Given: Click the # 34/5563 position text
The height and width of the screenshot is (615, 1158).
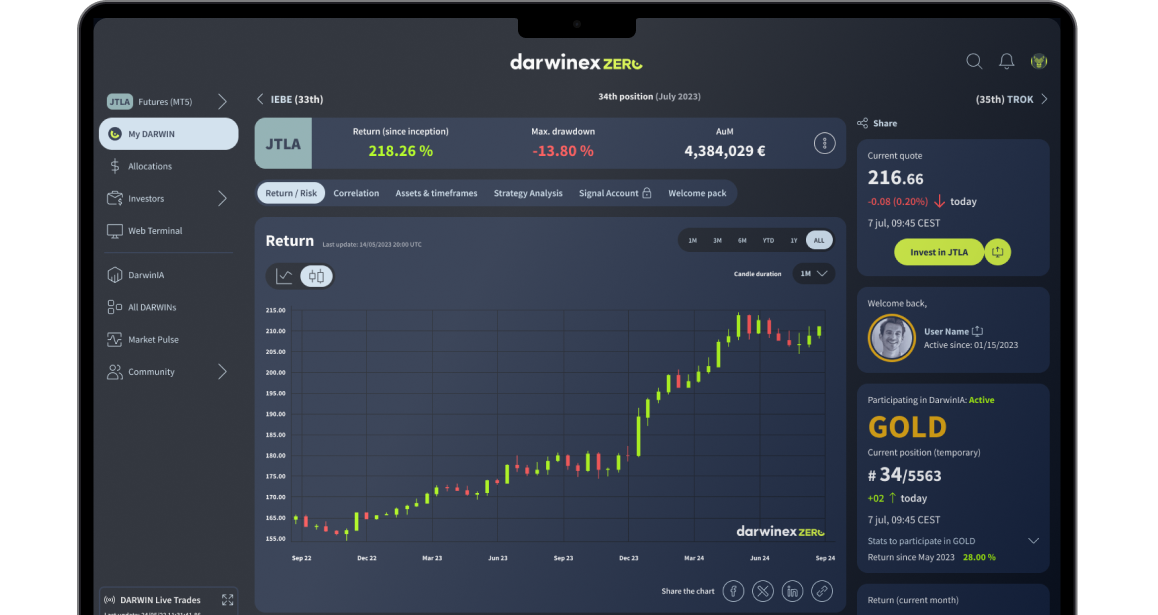Looking at the screenshot, I should pyautogui.click(x=904, y=475).
